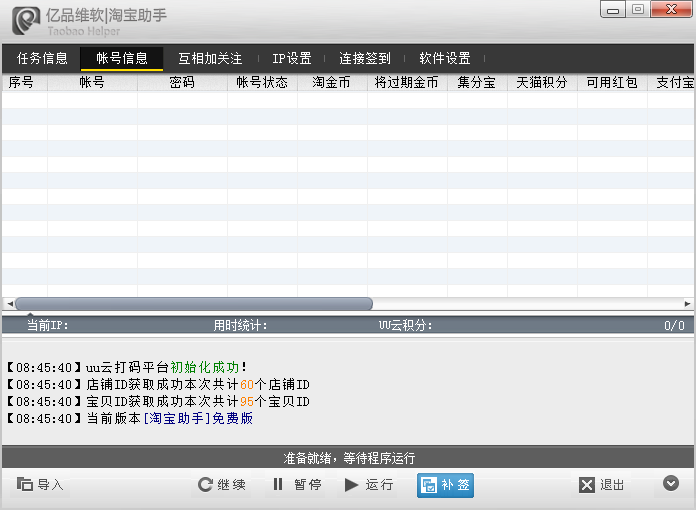This screenshot has width=696, height=510.
Task: Go to the IP设置 tab
Action: tap(292, 59)
